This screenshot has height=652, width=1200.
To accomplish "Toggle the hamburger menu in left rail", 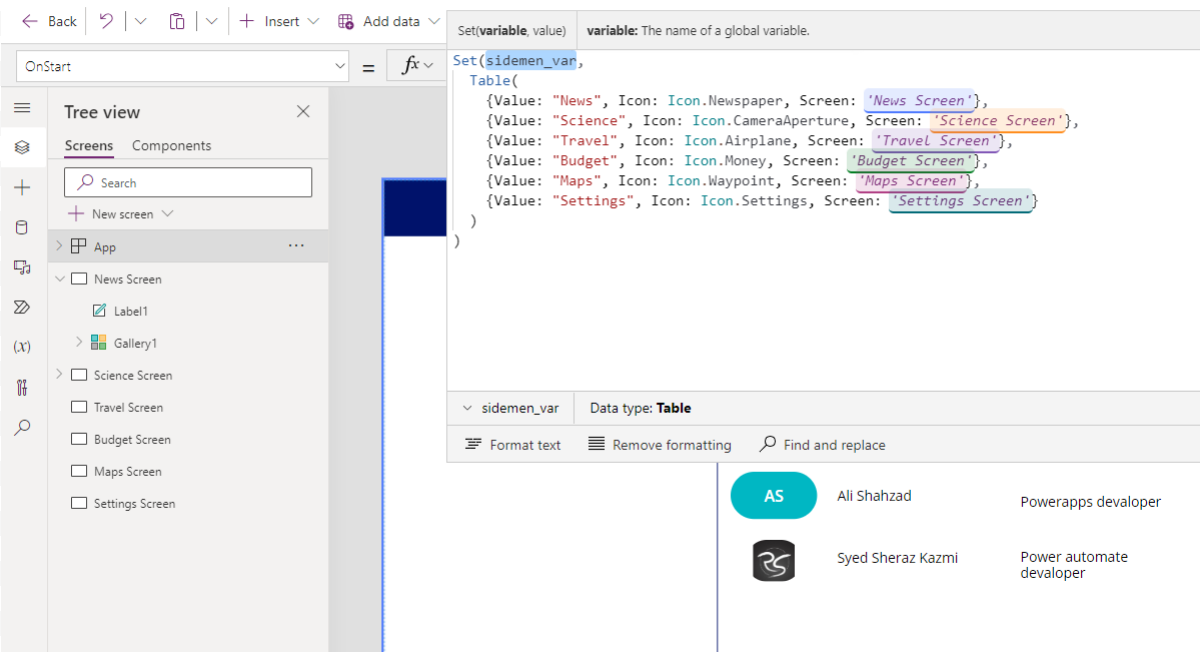I will pyautogui.click(x=22, y=107).
